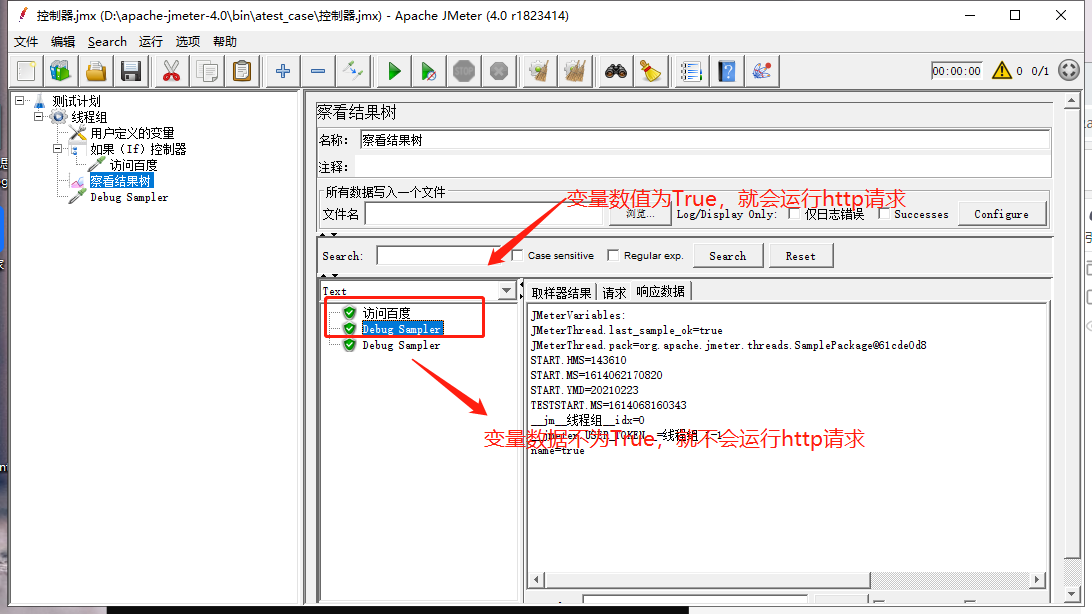Select the last Debug Sampler result
The width and height of the screenshot is (1092, 614).
401,345
